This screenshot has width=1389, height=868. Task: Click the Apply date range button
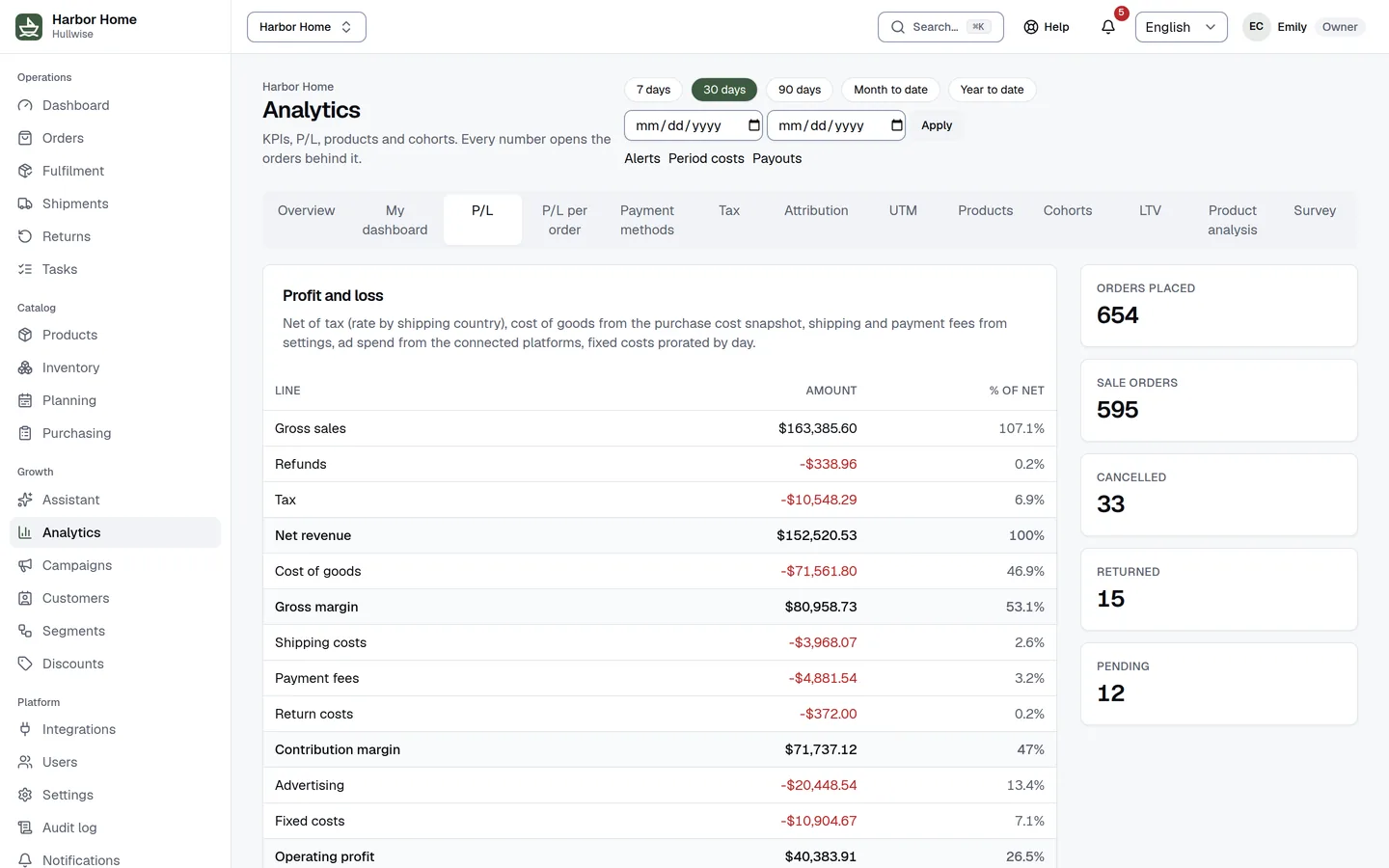pos(937,125)
